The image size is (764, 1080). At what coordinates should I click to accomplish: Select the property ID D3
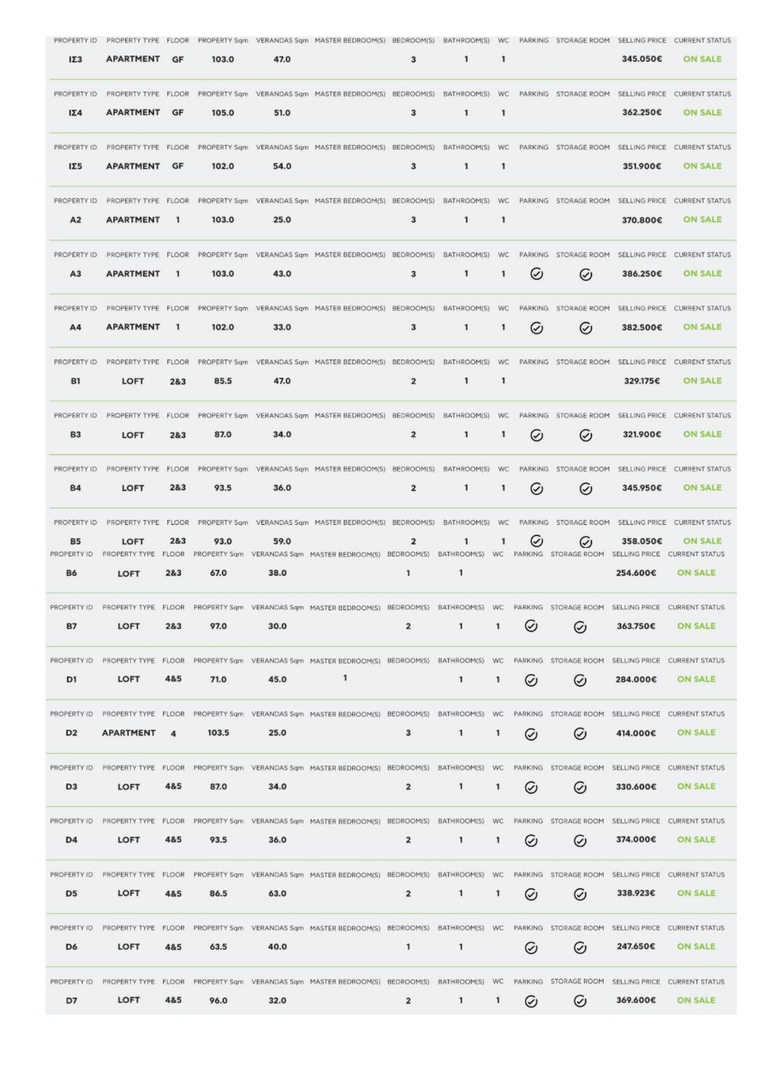coord(71,786)
